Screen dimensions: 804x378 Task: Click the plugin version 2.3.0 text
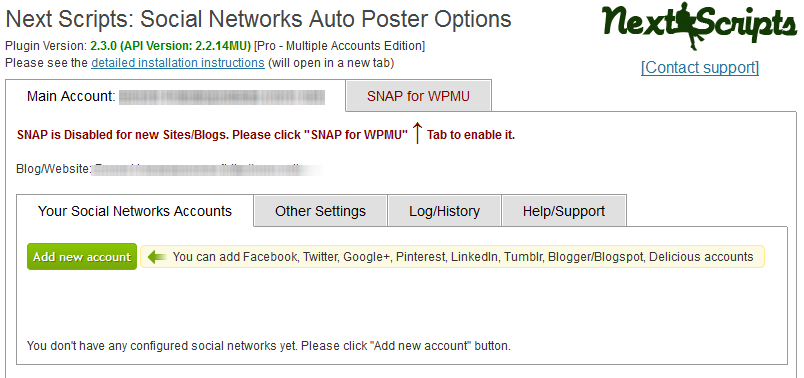tap(170, 46)
